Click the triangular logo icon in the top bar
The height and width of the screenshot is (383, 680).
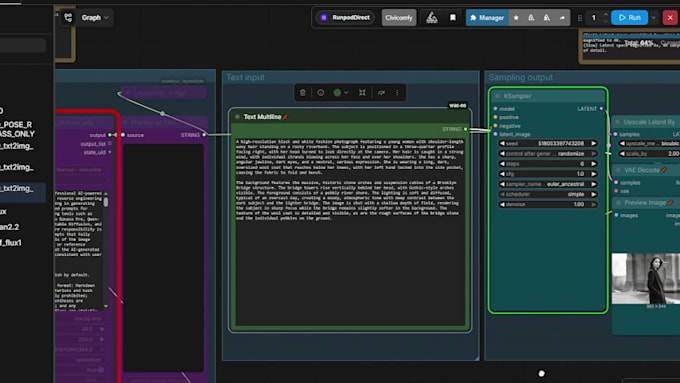pos(432,18)
